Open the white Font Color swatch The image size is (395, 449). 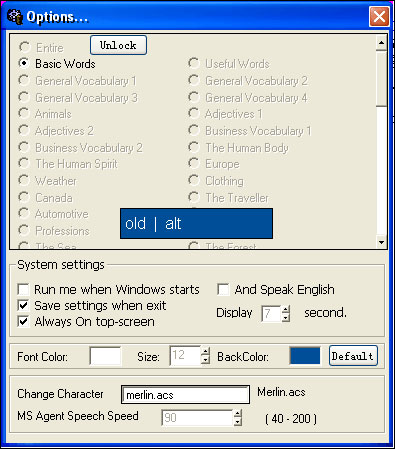pyautogui.click(x=105, y=356)
